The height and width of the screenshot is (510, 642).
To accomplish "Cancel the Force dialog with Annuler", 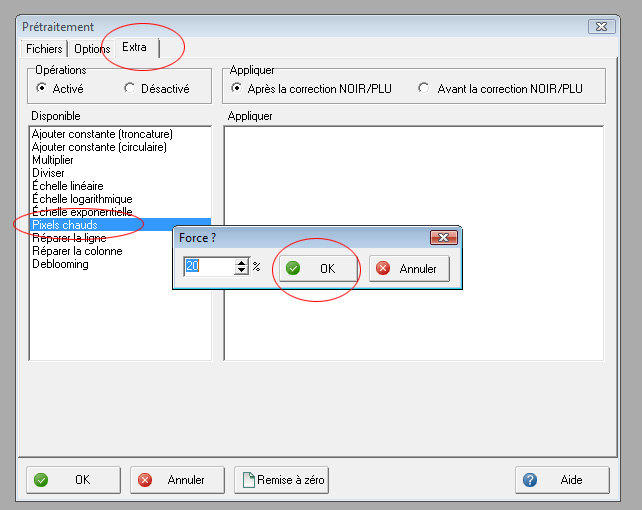I will [x=409, y=269].
